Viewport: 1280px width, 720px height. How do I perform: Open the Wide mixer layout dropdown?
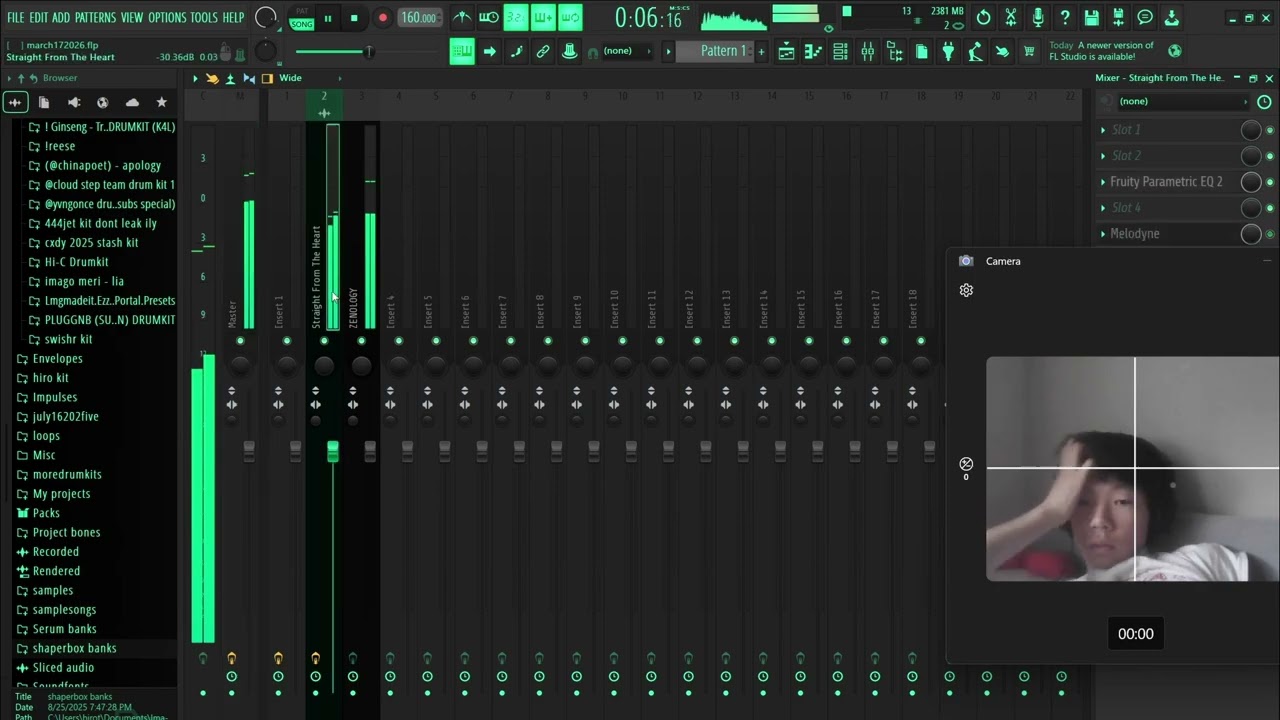click(x=310, y=78)
